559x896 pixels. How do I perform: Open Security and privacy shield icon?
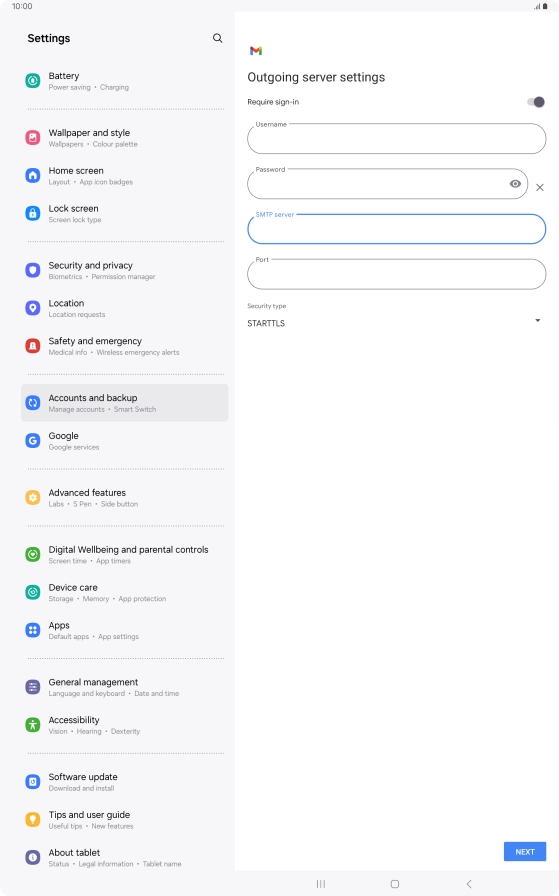[33, 270]
